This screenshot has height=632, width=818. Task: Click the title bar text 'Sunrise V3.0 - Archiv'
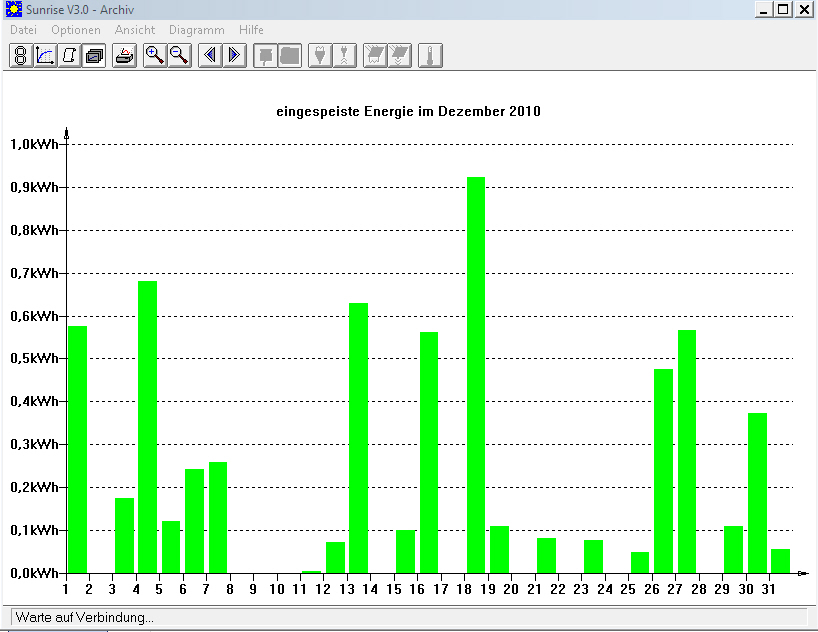[x=80, y=9]
